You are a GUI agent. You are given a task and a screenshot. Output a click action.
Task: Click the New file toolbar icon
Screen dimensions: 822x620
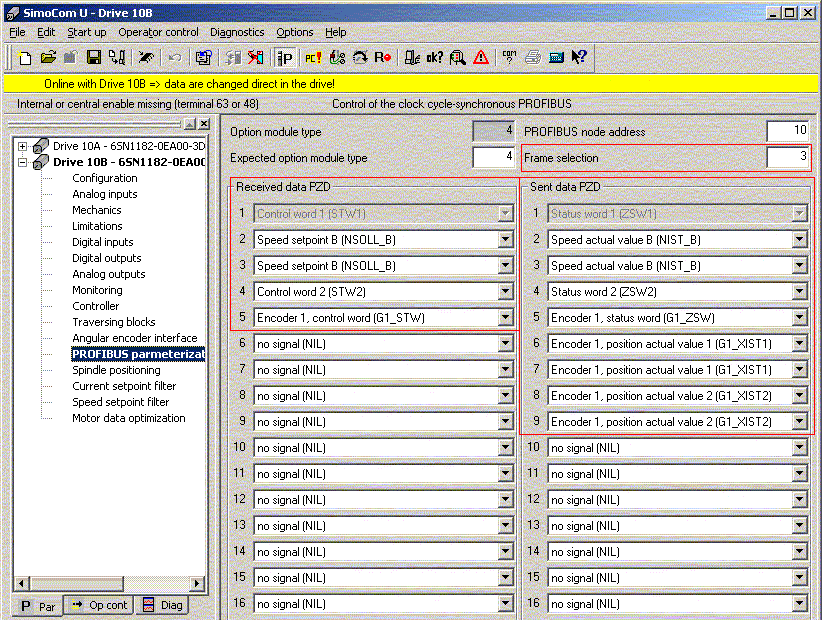[x=24, y=57]
